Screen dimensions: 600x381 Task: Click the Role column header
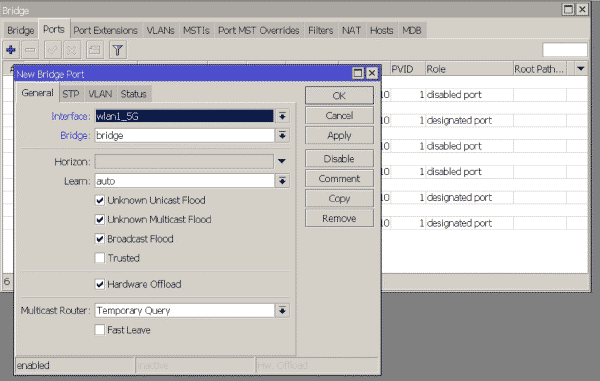point(469,69)
